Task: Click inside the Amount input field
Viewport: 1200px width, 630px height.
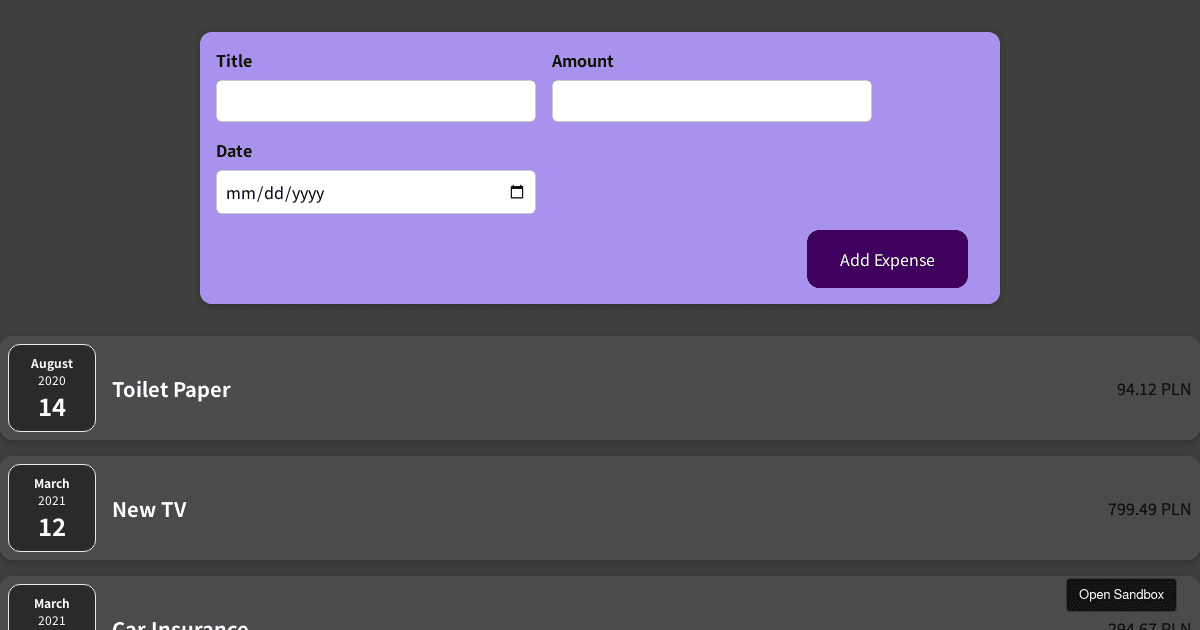Action: pos(711,100)
